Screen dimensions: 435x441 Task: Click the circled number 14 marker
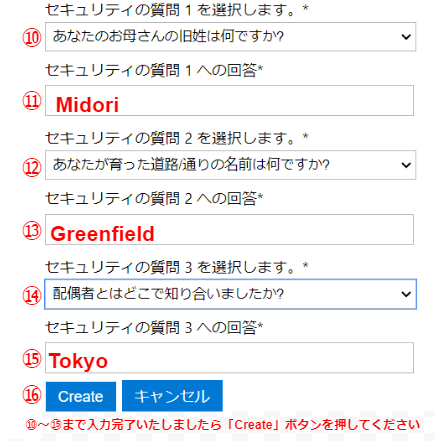point(32,295)
